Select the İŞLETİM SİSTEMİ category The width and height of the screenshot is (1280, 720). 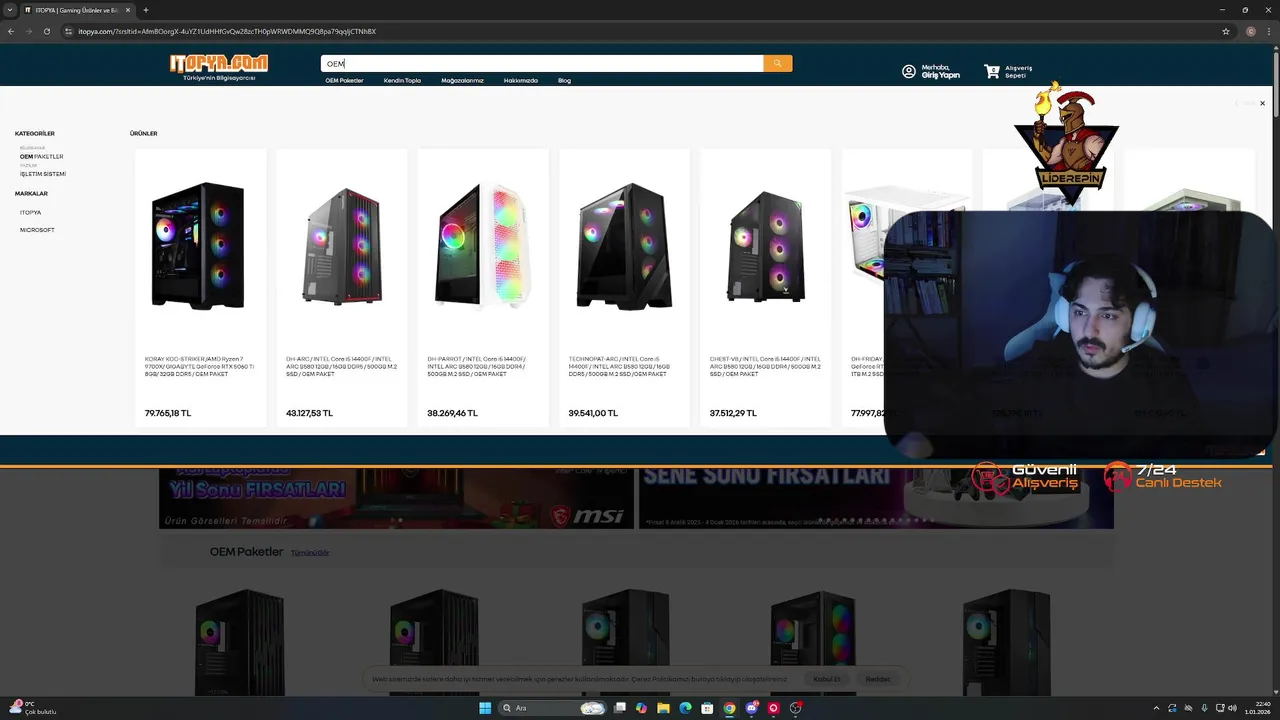(43, 174)
